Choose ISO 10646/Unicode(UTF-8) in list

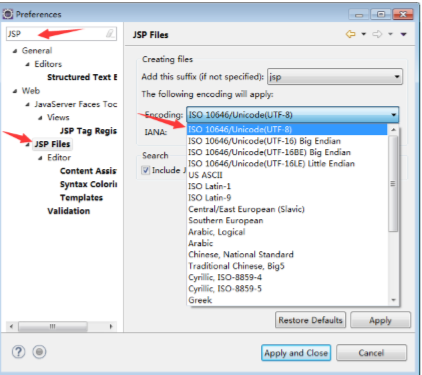tap(287, 129)
